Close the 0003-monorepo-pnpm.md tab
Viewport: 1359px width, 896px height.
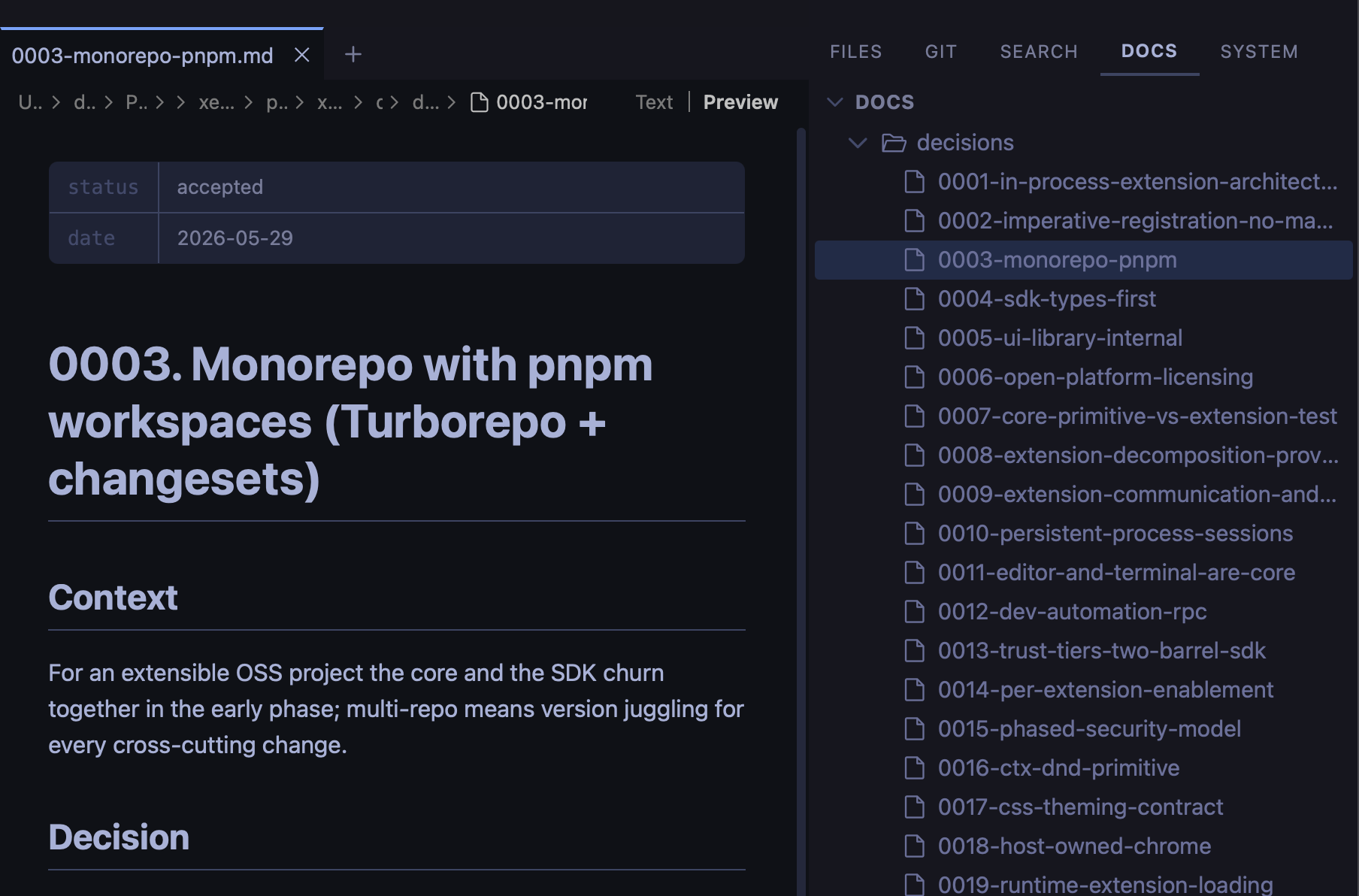(x=301, y=55)
